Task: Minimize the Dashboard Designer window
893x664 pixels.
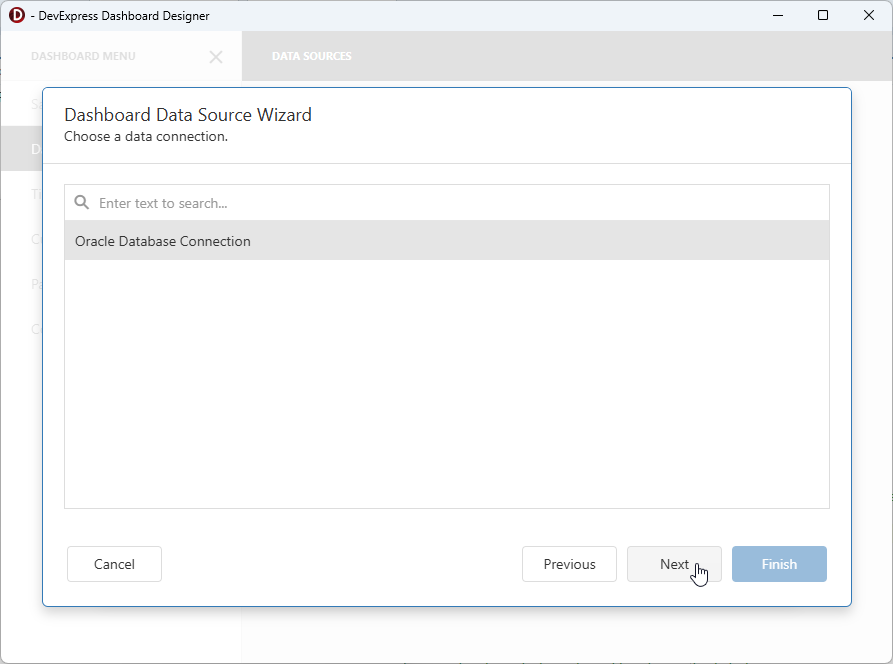Action: click(x=777, y=15)
